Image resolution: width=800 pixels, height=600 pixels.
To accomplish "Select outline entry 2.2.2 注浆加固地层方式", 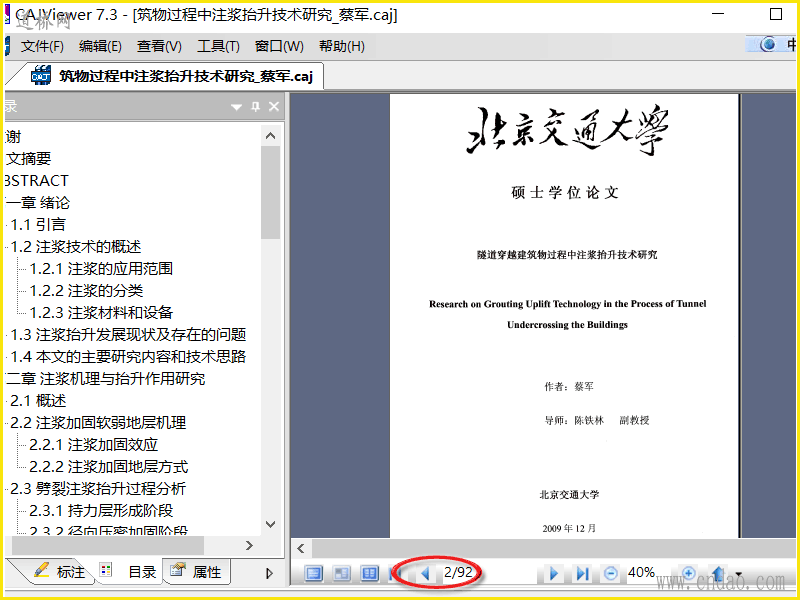I will [109, 466].
